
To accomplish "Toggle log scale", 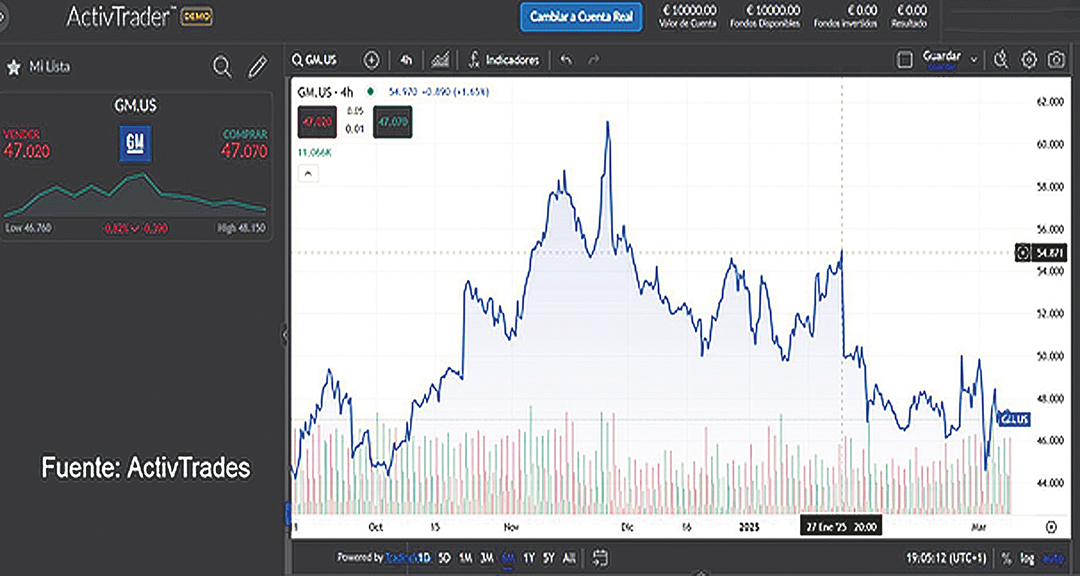I will point(1027,557).
